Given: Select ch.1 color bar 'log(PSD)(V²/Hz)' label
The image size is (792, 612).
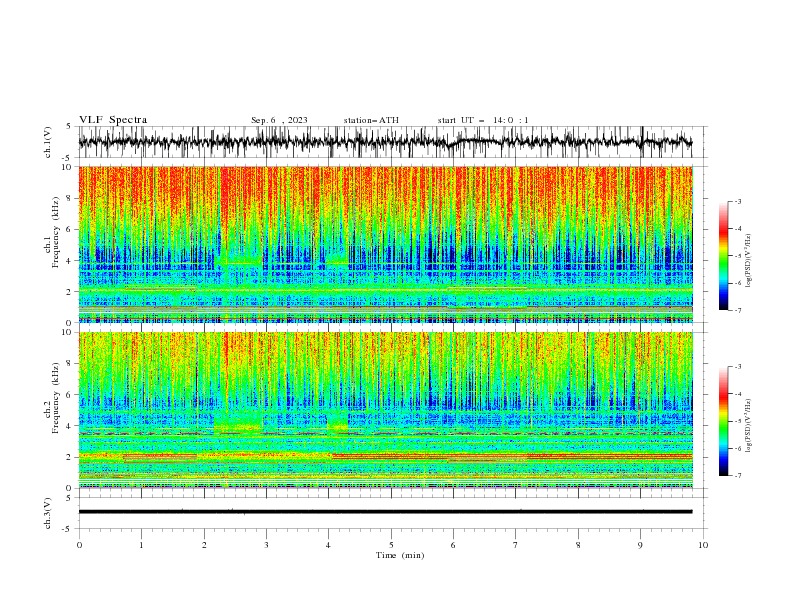Looking at the screenshot, I should [749, 261].
